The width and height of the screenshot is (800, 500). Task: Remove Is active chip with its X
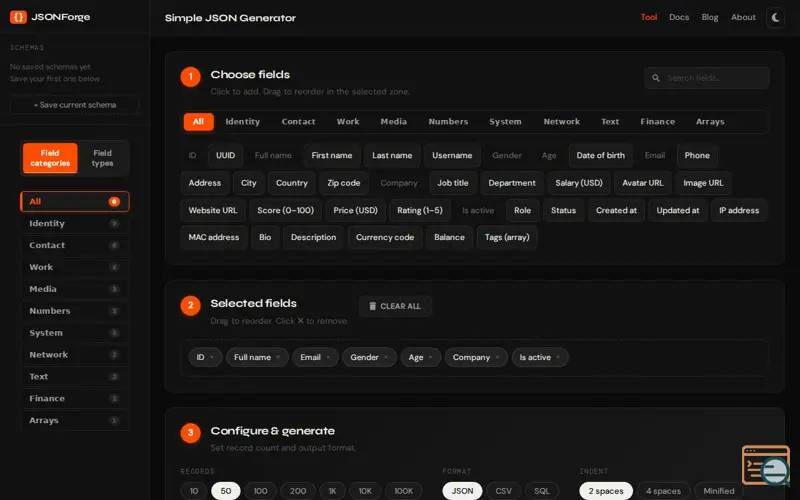tap(558, 358)
